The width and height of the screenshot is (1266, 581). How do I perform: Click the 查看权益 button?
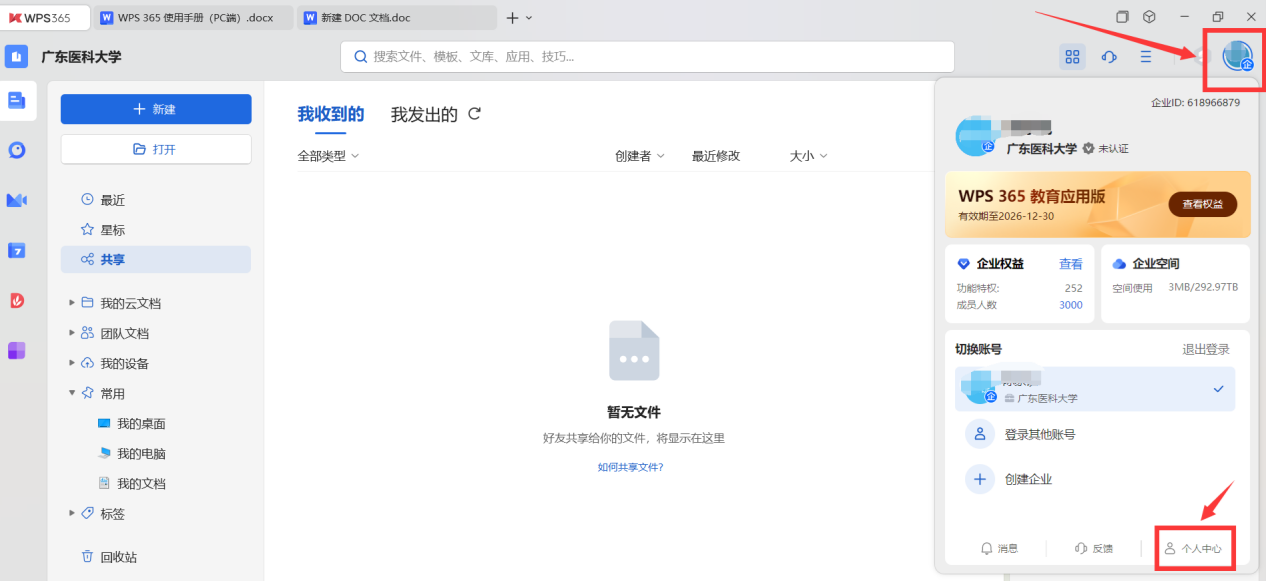click(1202, 204)
